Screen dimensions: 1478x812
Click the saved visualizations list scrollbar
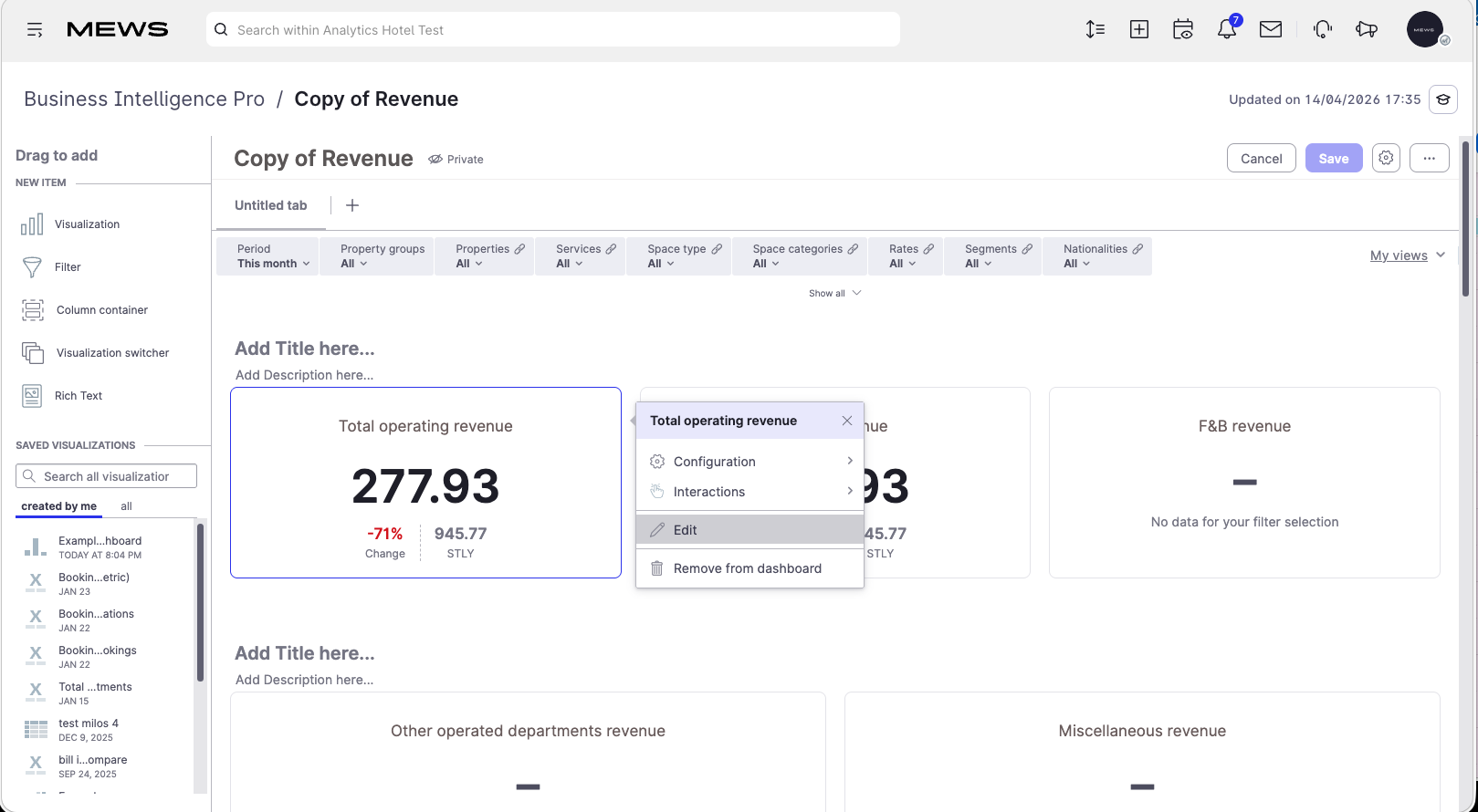200,602
